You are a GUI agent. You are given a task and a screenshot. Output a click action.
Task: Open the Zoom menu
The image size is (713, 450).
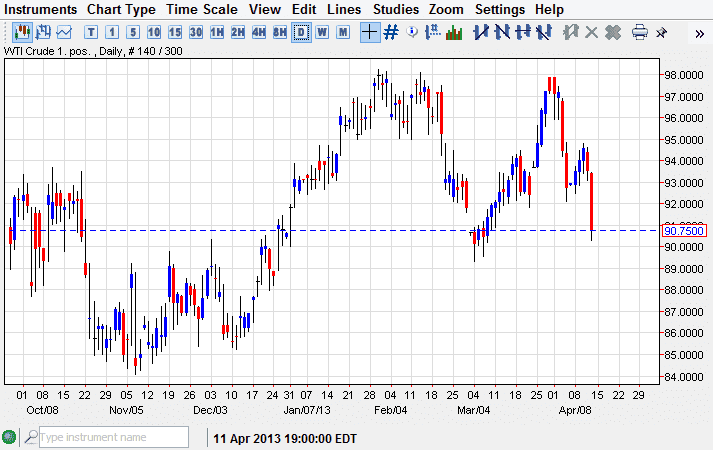[x=446, y=9]
